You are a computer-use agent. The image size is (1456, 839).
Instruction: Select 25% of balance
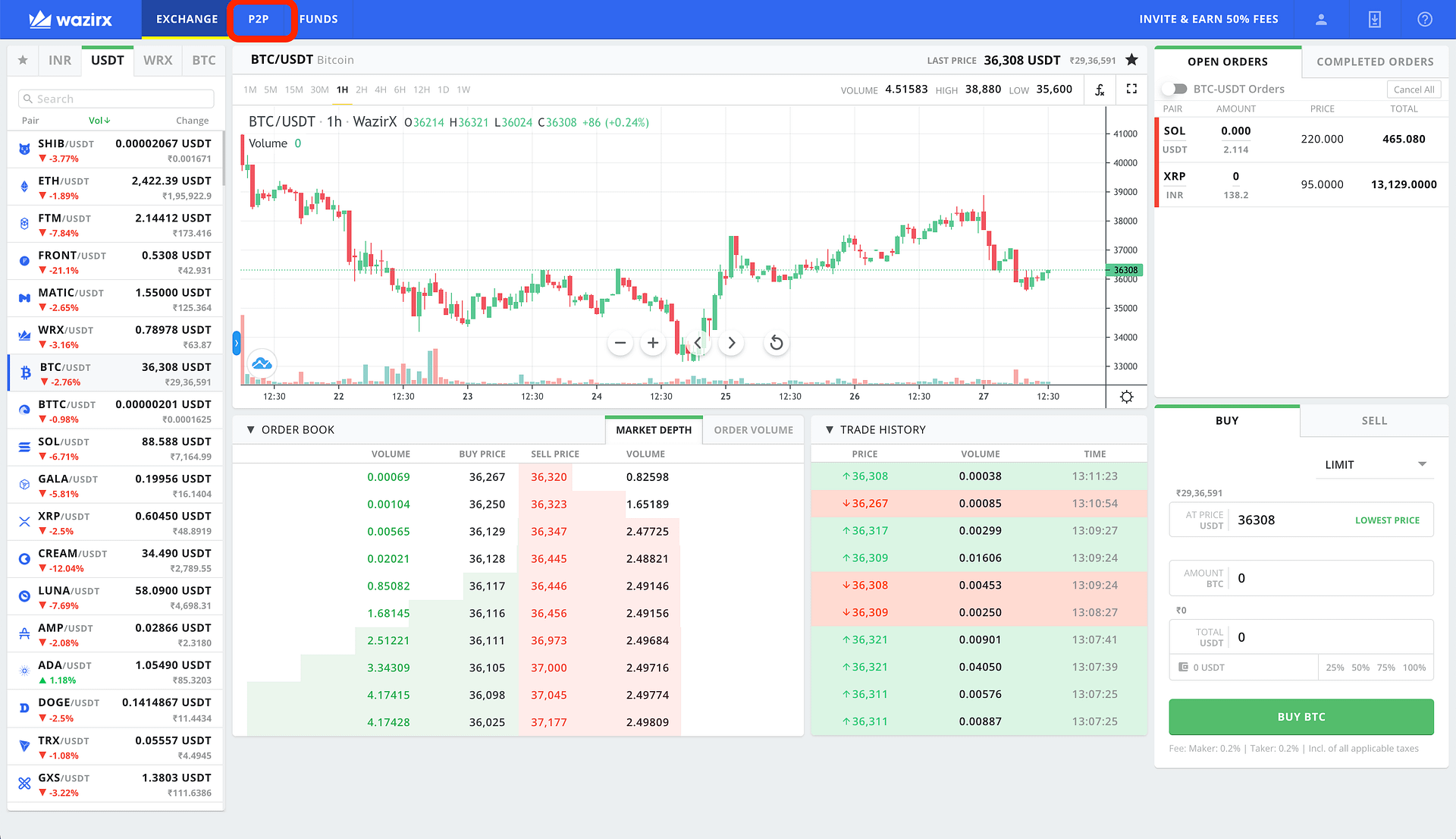click(x=1335, y=668)
